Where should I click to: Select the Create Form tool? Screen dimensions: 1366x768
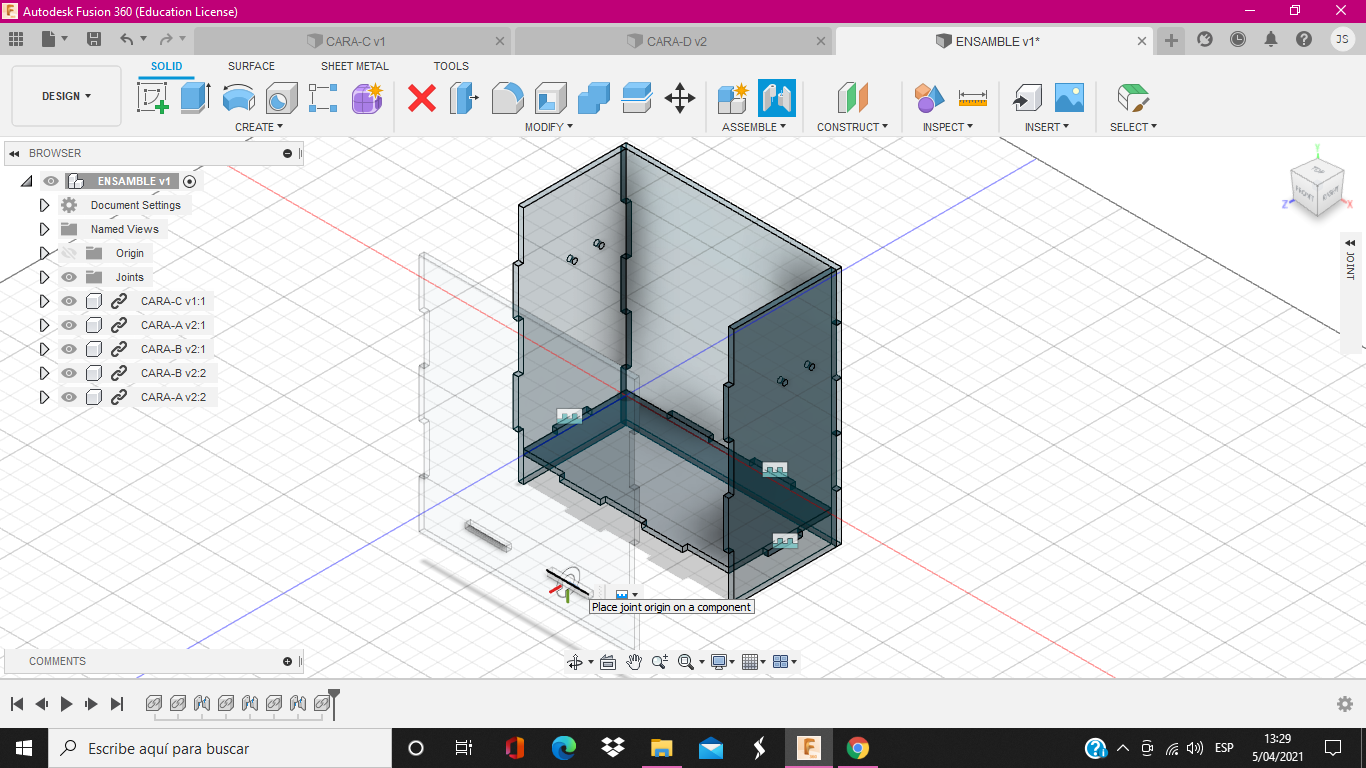coord(367,98)
